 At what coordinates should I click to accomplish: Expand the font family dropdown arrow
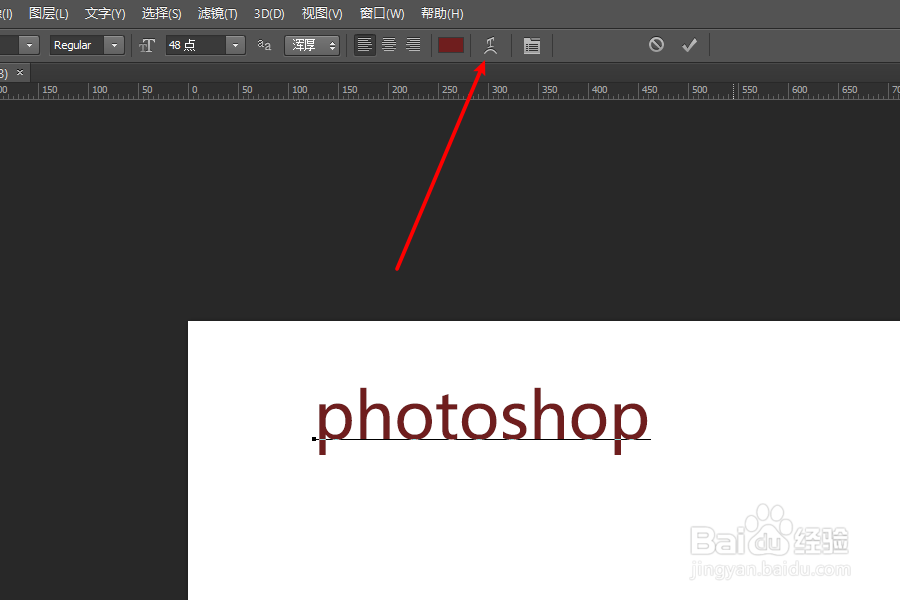[x=29, y=45]
